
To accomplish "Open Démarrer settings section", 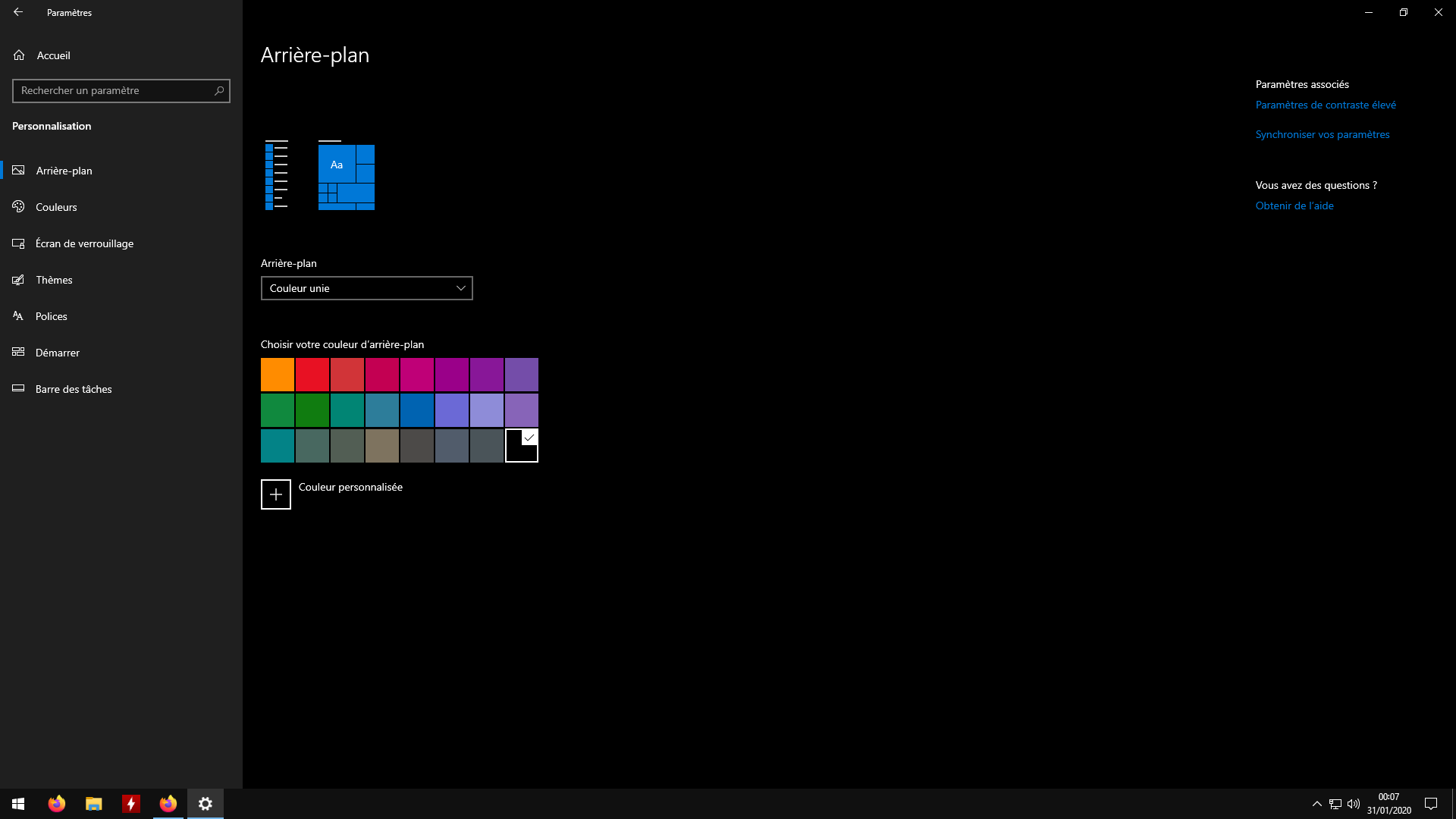I will coord(57,353).
